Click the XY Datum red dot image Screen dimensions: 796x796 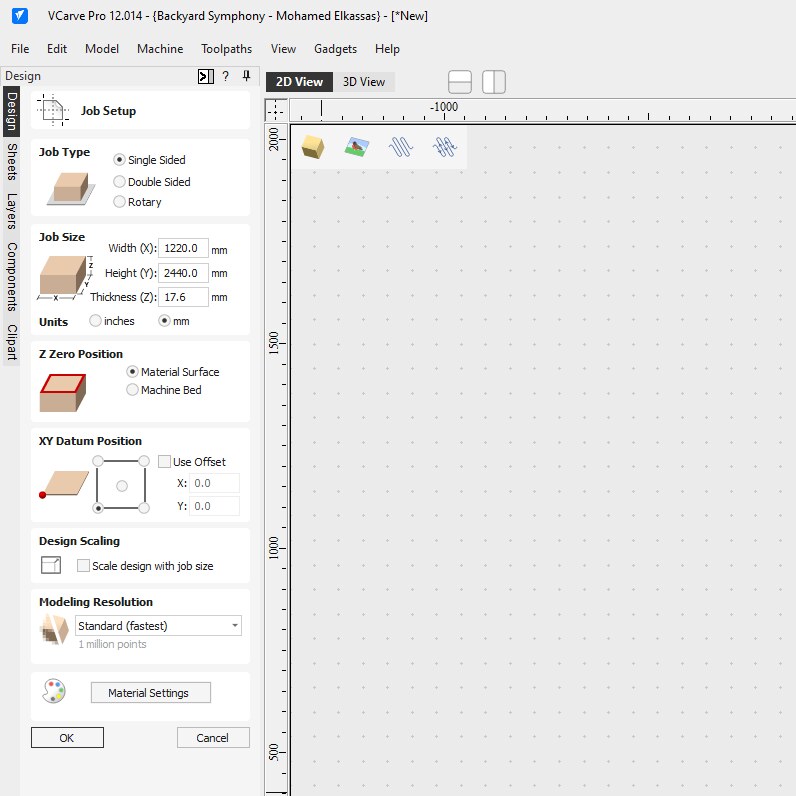point(63,485)
